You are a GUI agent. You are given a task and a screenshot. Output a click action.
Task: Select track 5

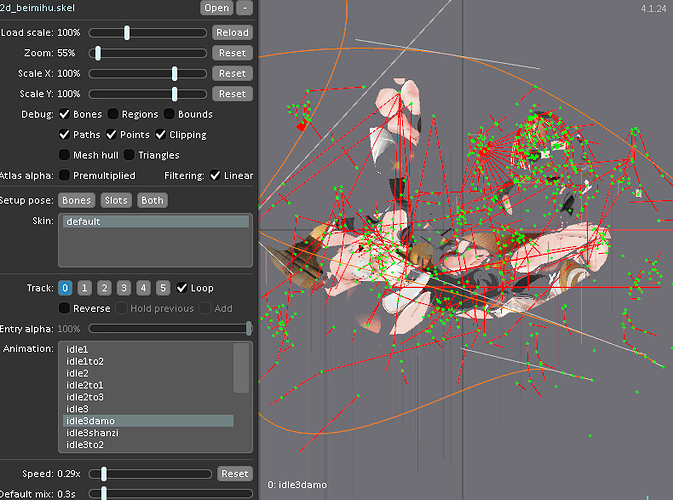[x=163, y=288]
